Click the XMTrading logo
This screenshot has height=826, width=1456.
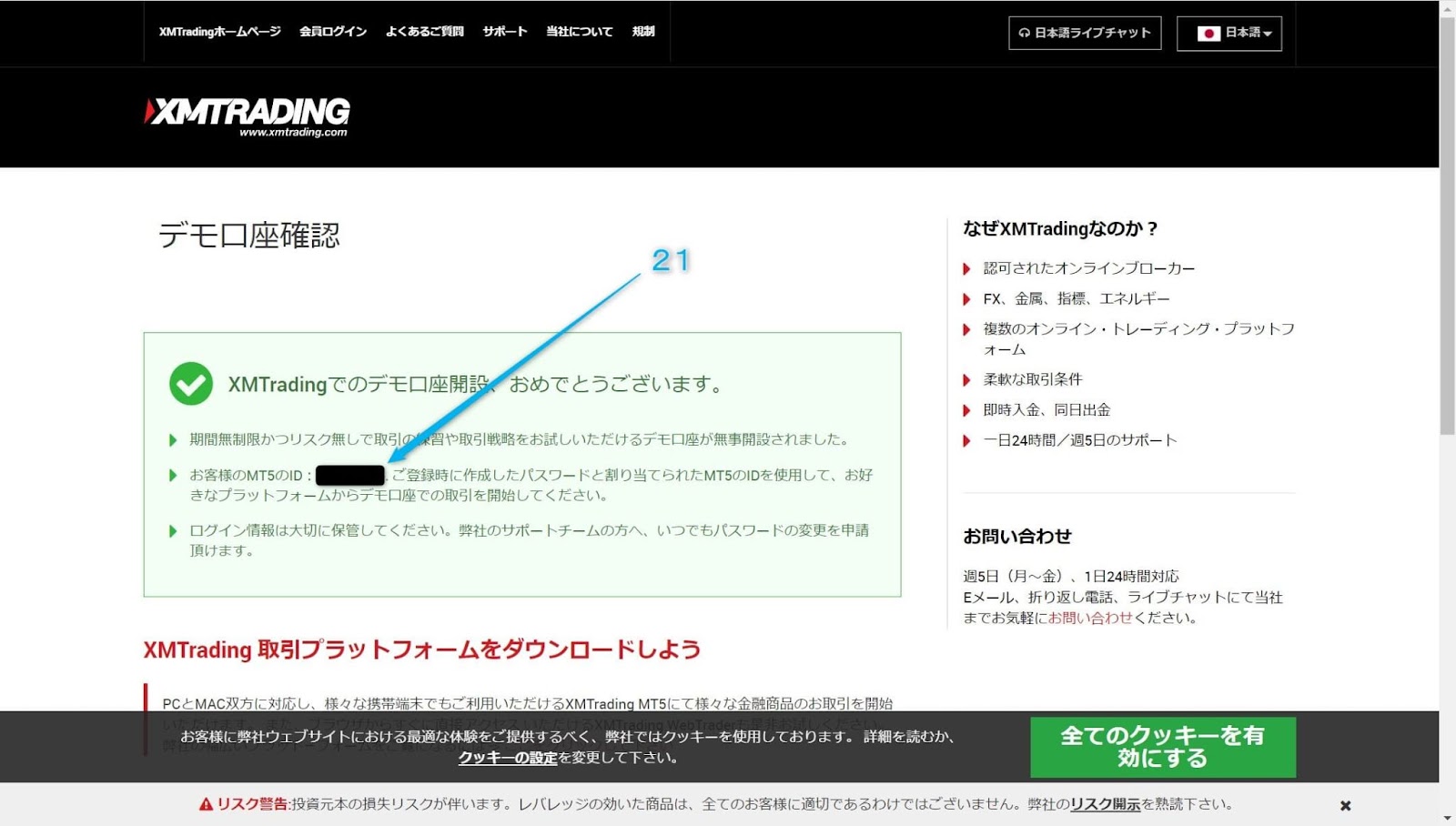tap(248, 116)
